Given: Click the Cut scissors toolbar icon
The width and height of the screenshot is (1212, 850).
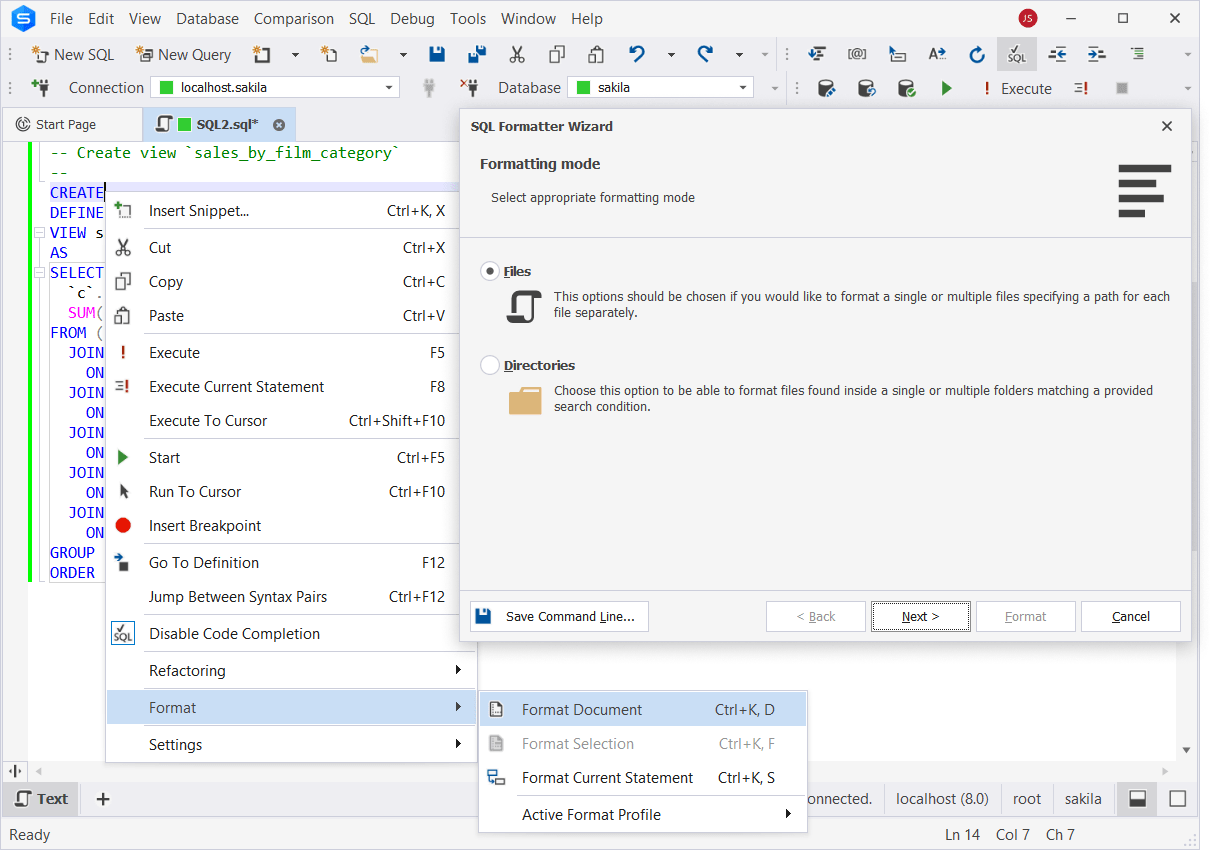Looking at the screenshot, I should (517, 54).
